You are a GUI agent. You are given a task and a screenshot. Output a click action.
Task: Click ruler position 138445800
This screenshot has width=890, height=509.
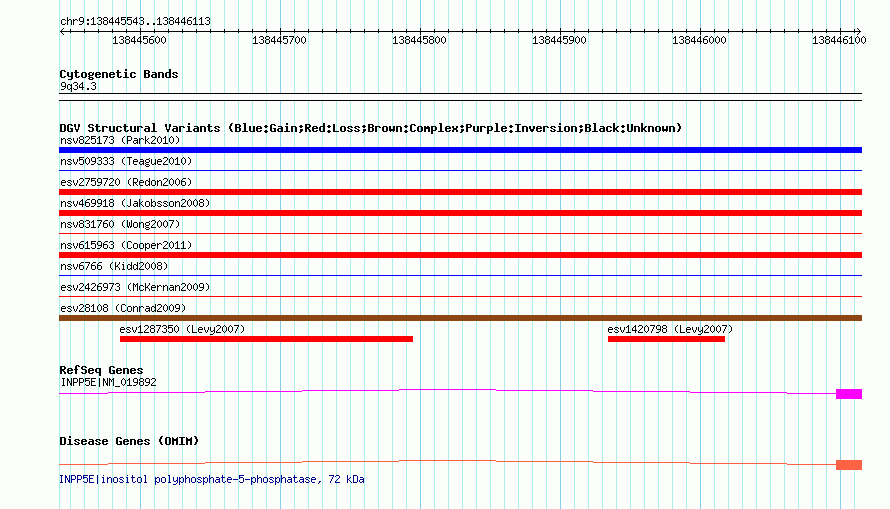(x=419, y=40)
